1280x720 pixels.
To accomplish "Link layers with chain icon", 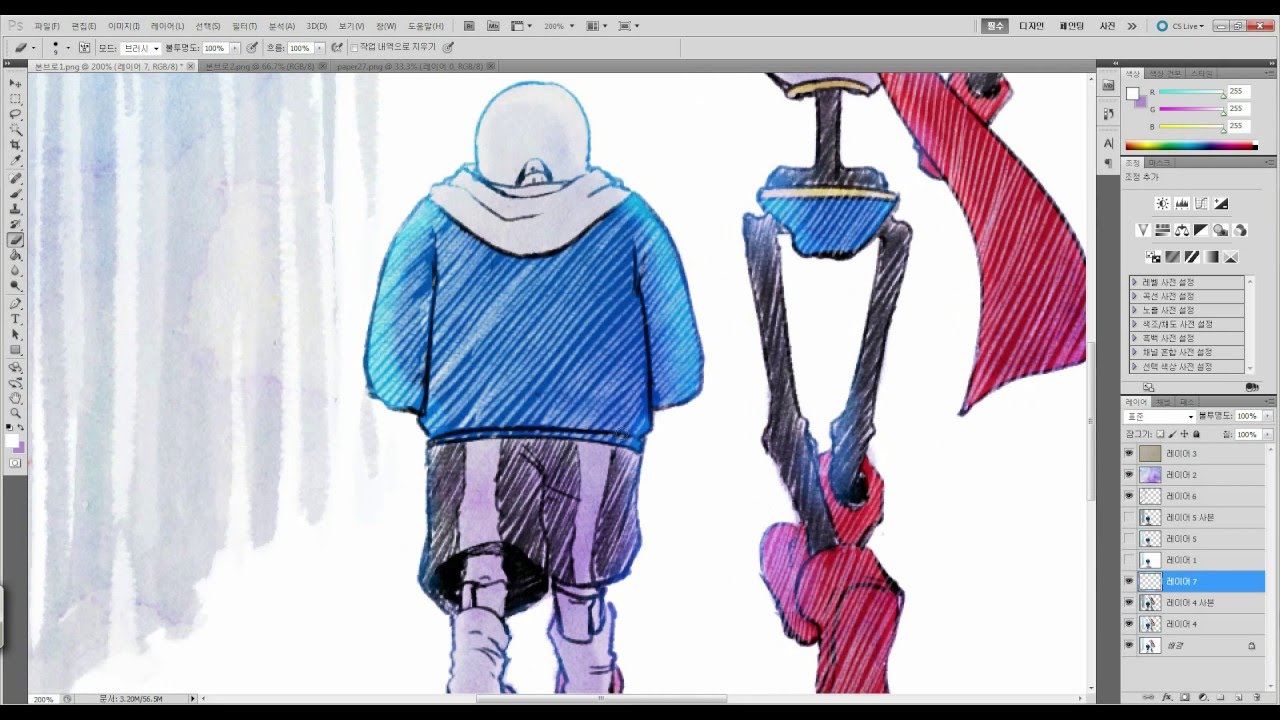I will (x=1149, y=697).
